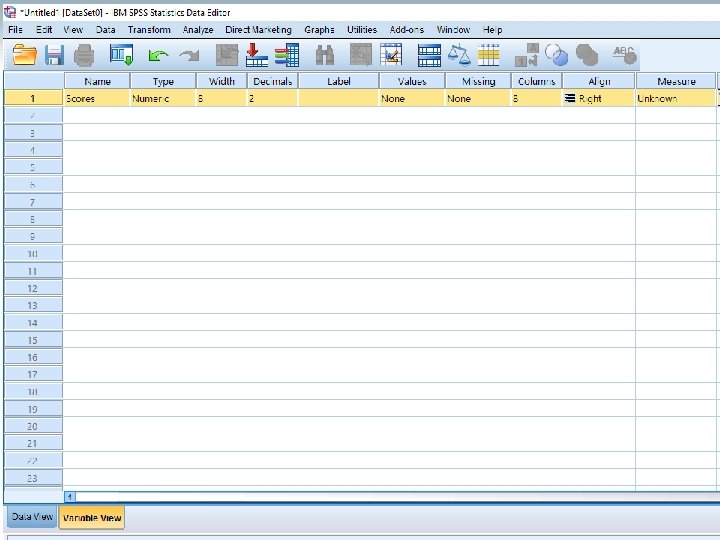
Task: Open the Analyze menu
Action: 198,30
